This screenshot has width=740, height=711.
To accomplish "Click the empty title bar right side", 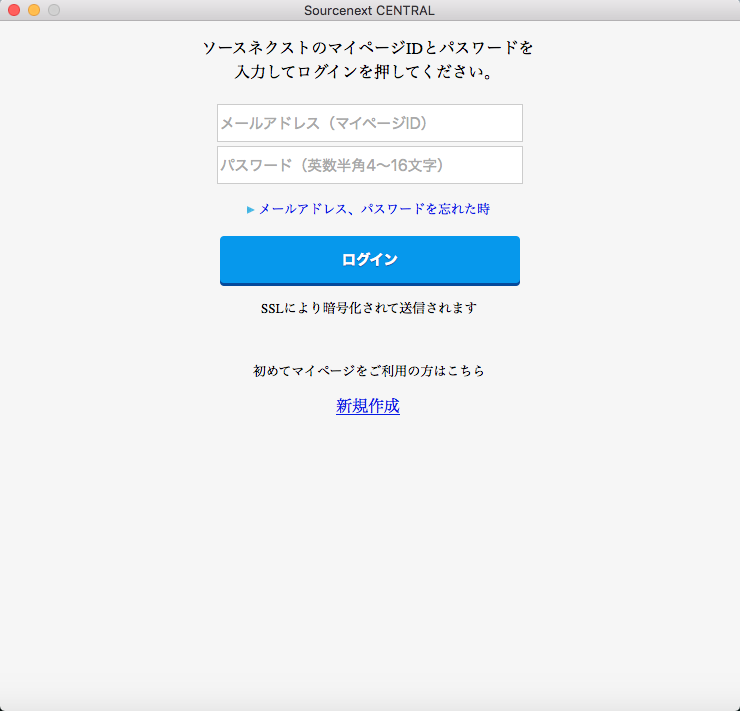I will (x=620, y=10).
